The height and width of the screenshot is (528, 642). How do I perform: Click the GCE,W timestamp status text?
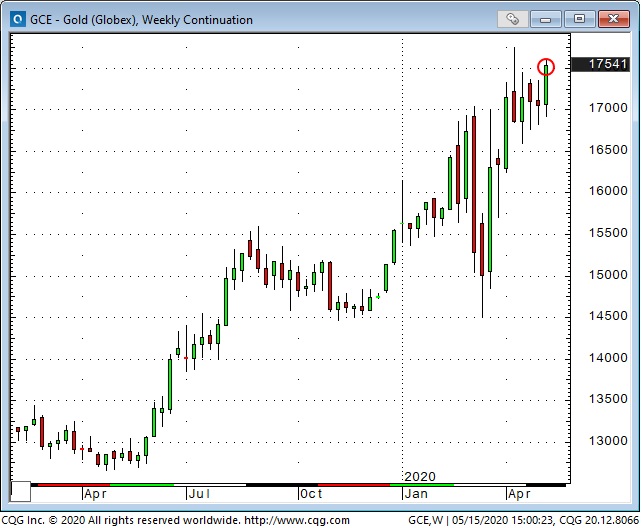coord(523,520)
